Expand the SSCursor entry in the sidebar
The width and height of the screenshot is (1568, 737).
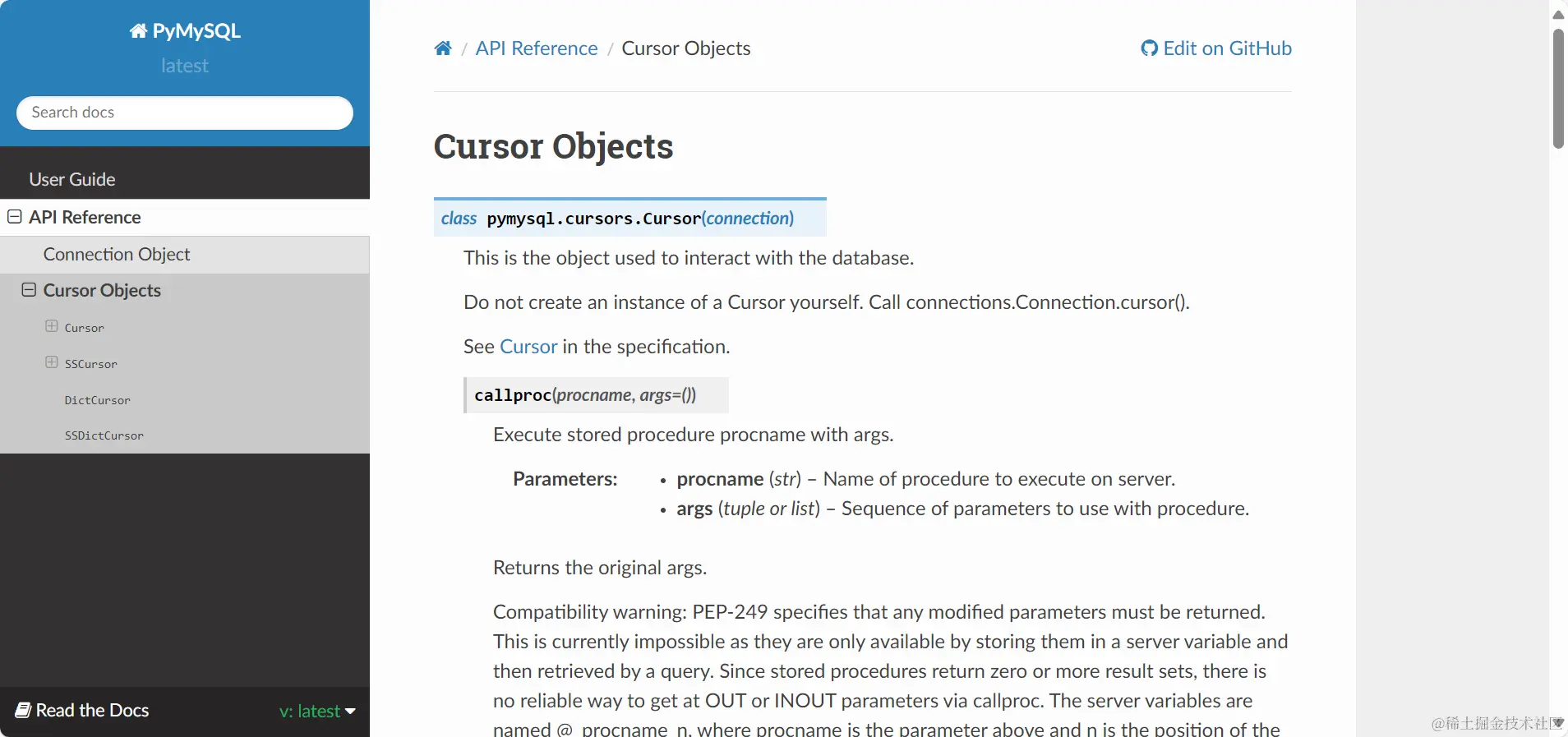(x=52, y=362)
